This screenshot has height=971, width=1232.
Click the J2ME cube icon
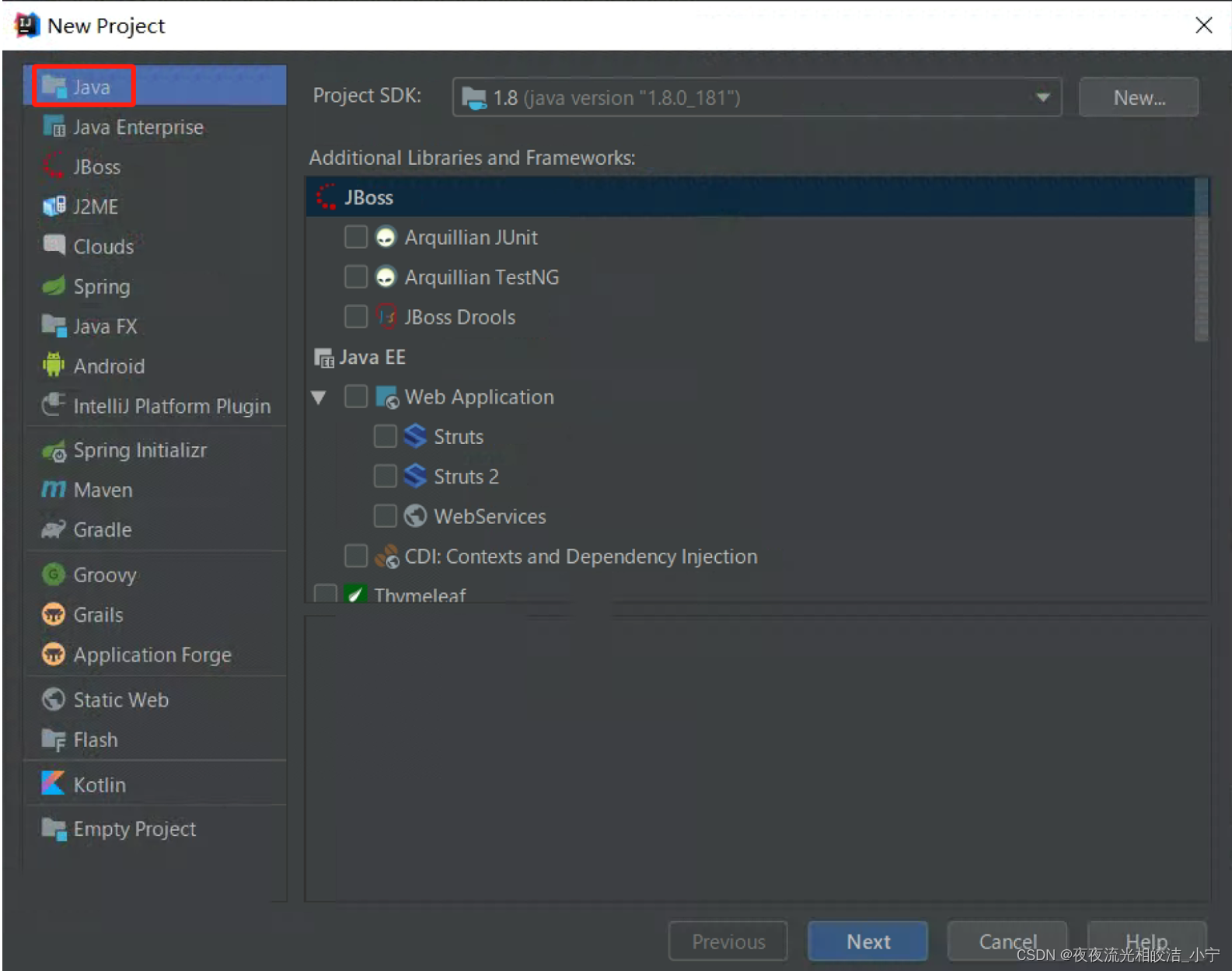tap(54, 206)
